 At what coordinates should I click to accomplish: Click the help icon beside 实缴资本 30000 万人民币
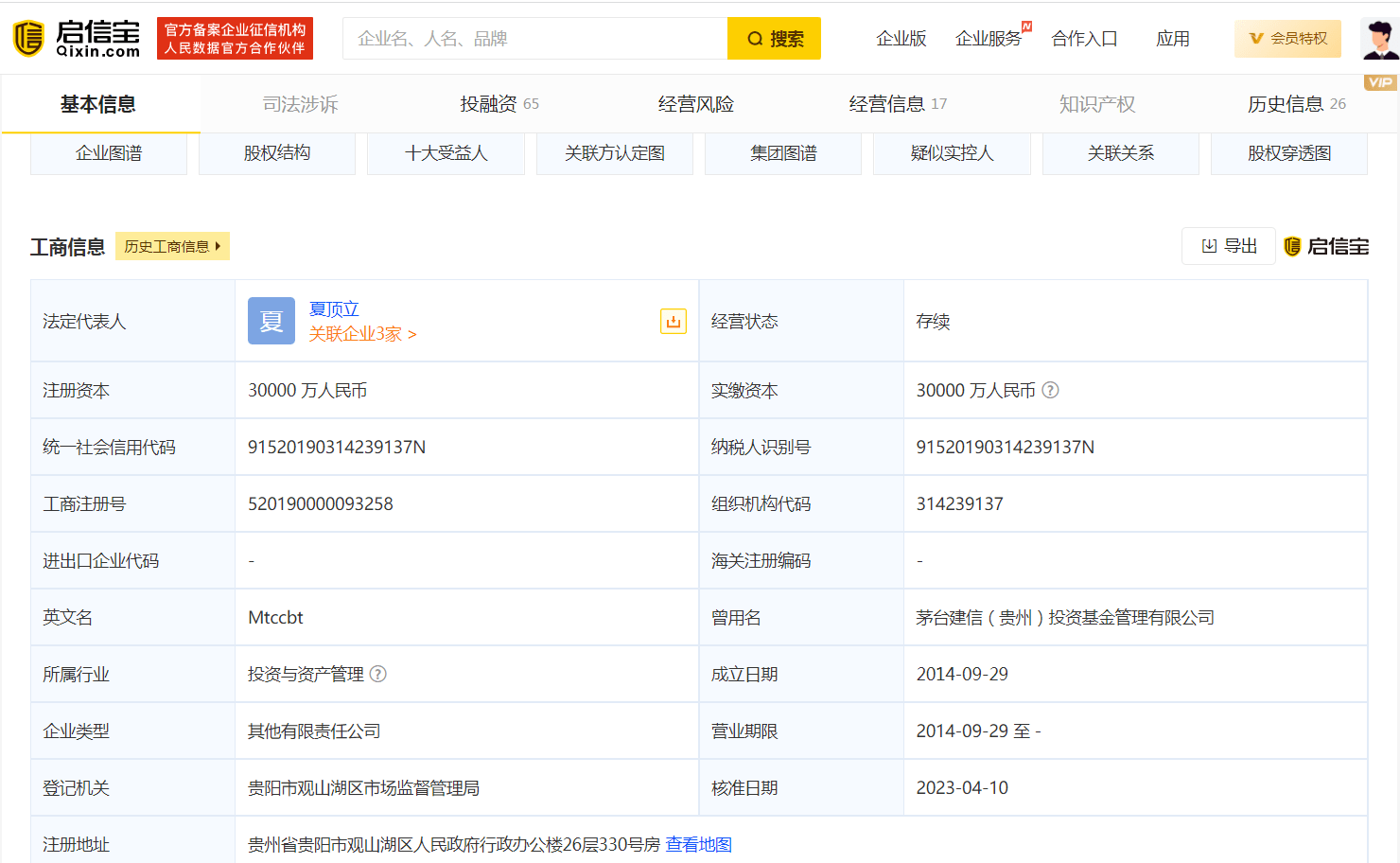(1050, 390)
